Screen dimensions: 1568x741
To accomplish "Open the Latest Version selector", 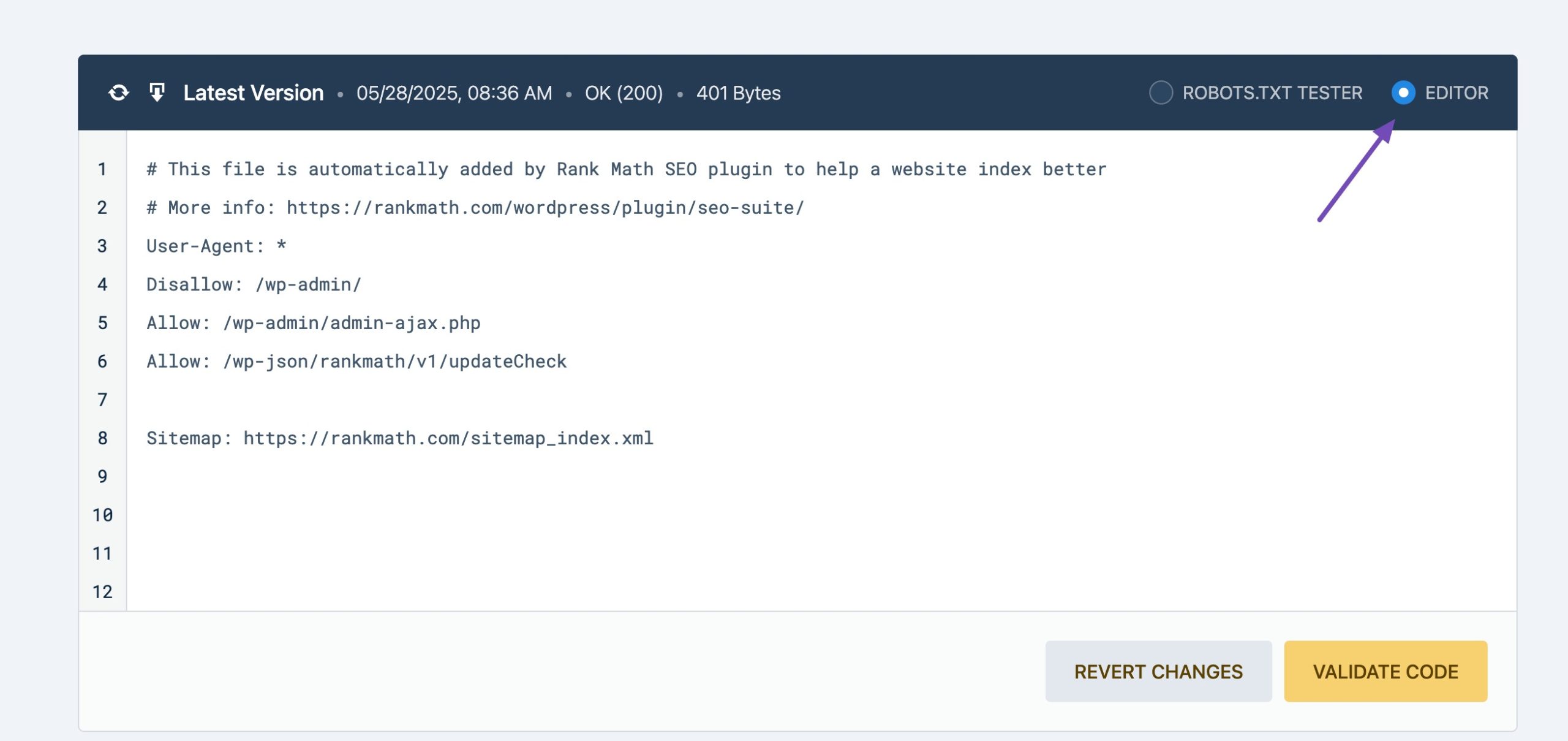I will (x=253, y=93).
